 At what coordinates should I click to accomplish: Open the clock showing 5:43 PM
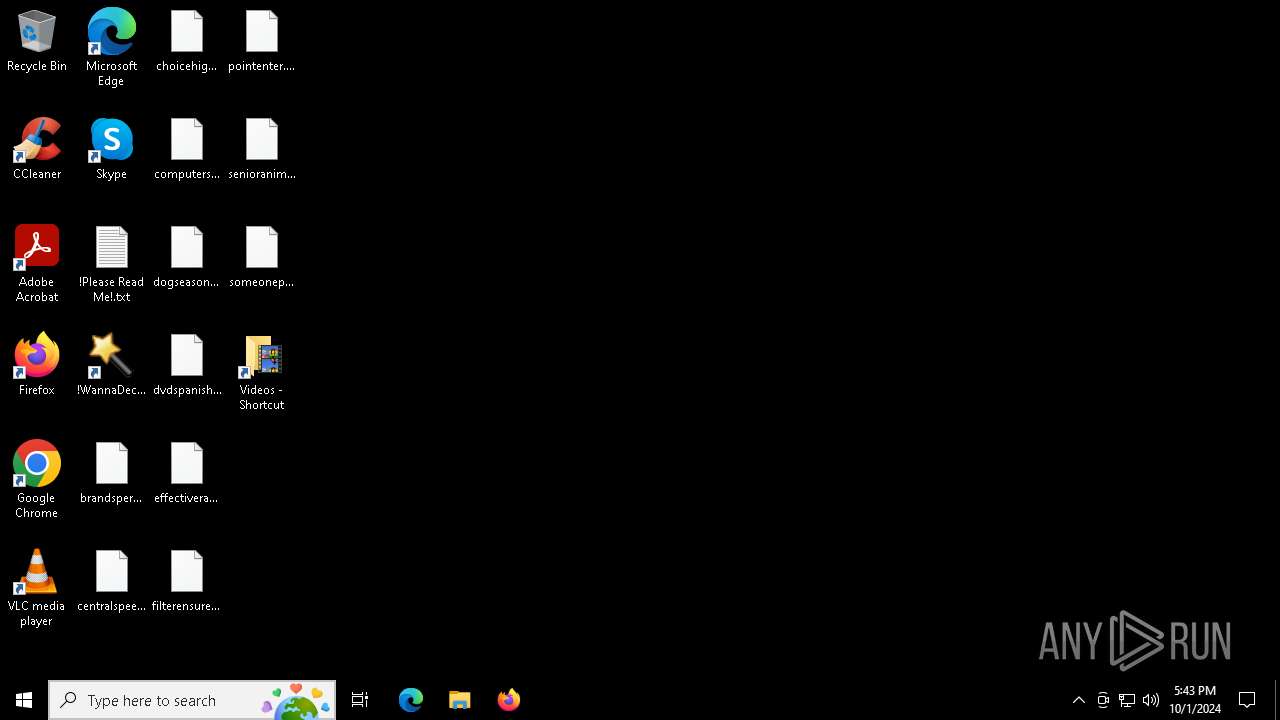pos(1195,700)
